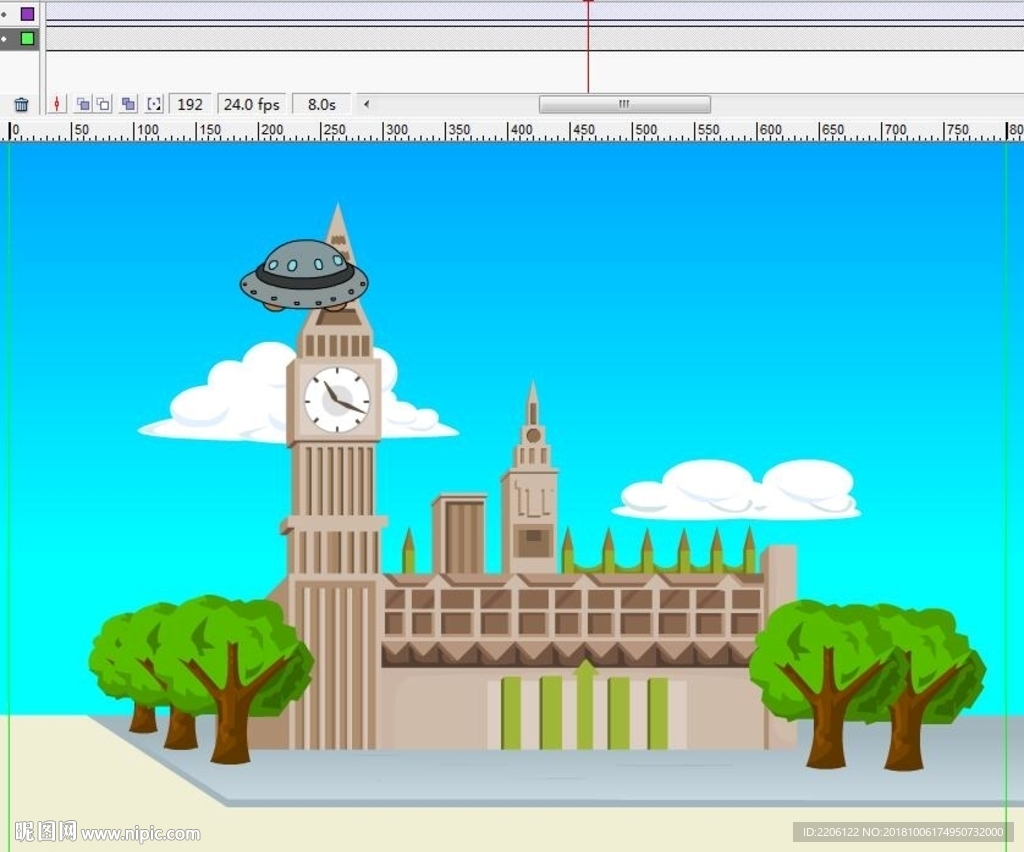Toggle Edit Multiple Frames button
Screen dimensions: 1024x852
coord(129,104)
